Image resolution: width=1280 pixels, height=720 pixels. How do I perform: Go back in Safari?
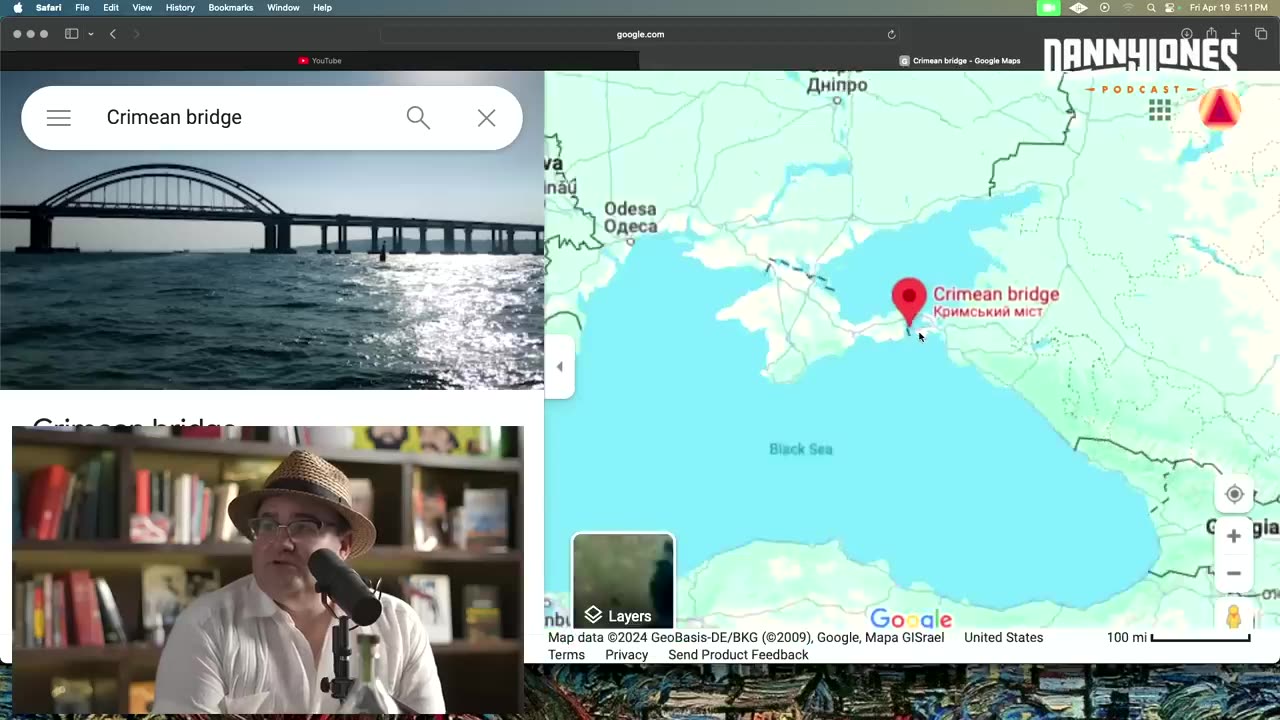[x=113, y=34]
